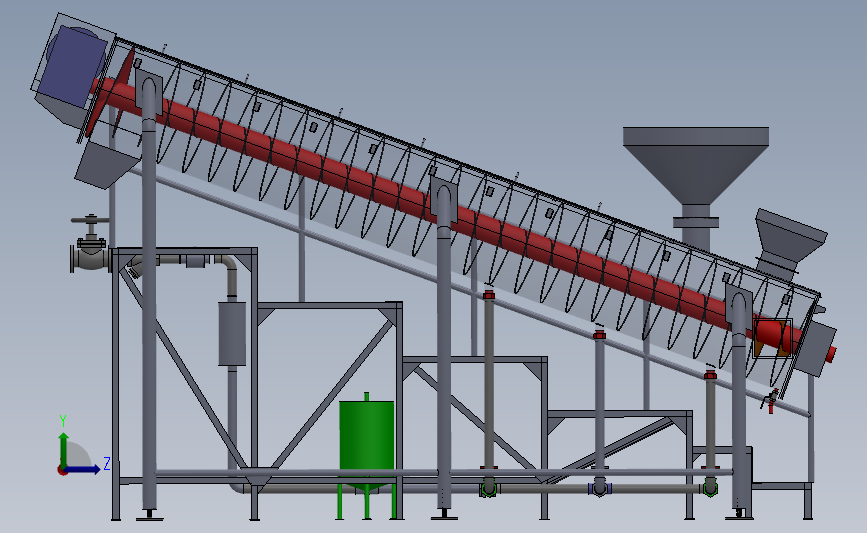Select the "Z" axis label
The height and width of the screenshot is (533, 867).
(107, 463)
